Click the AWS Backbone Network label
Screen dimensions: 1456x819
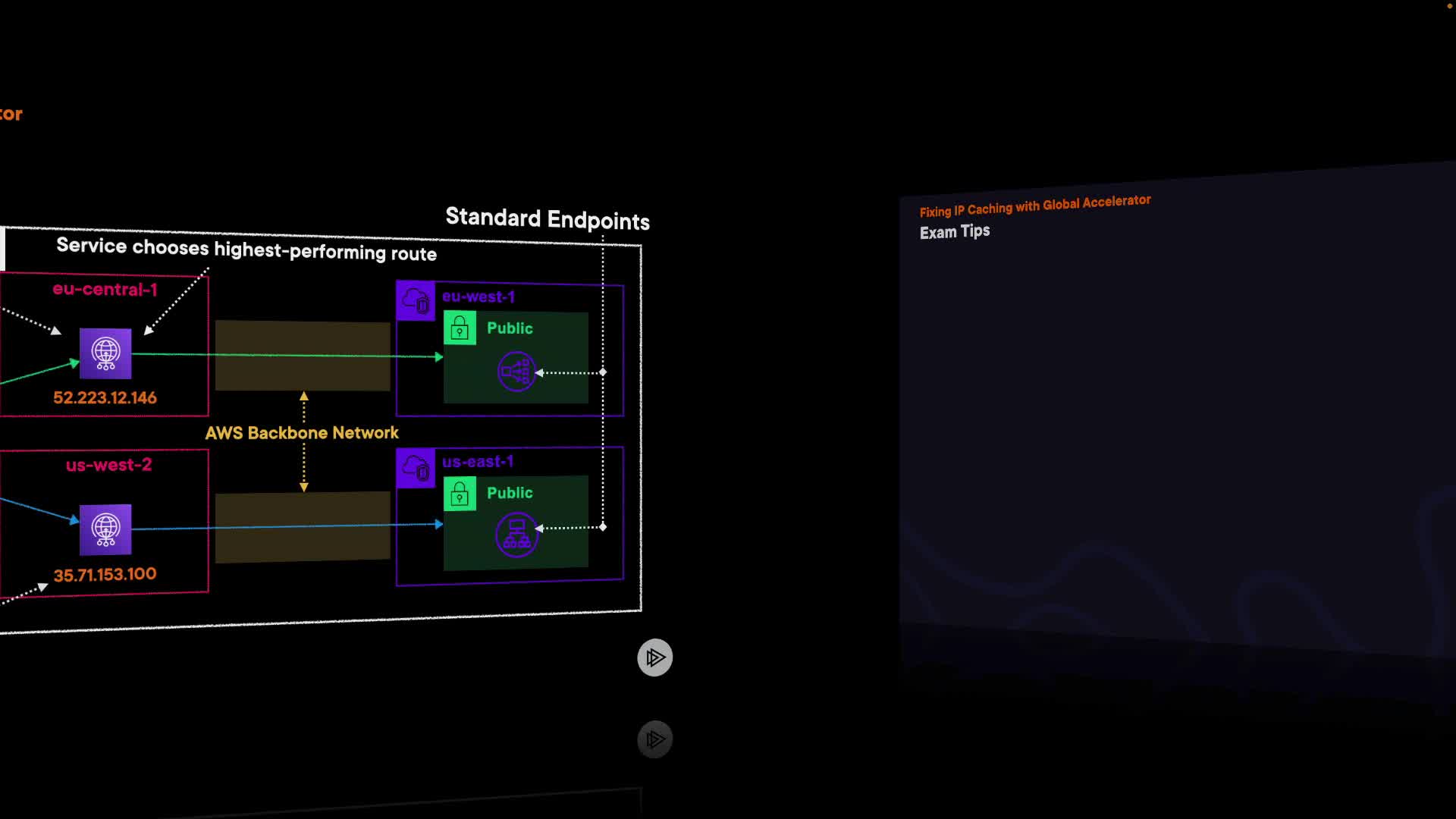302,433
